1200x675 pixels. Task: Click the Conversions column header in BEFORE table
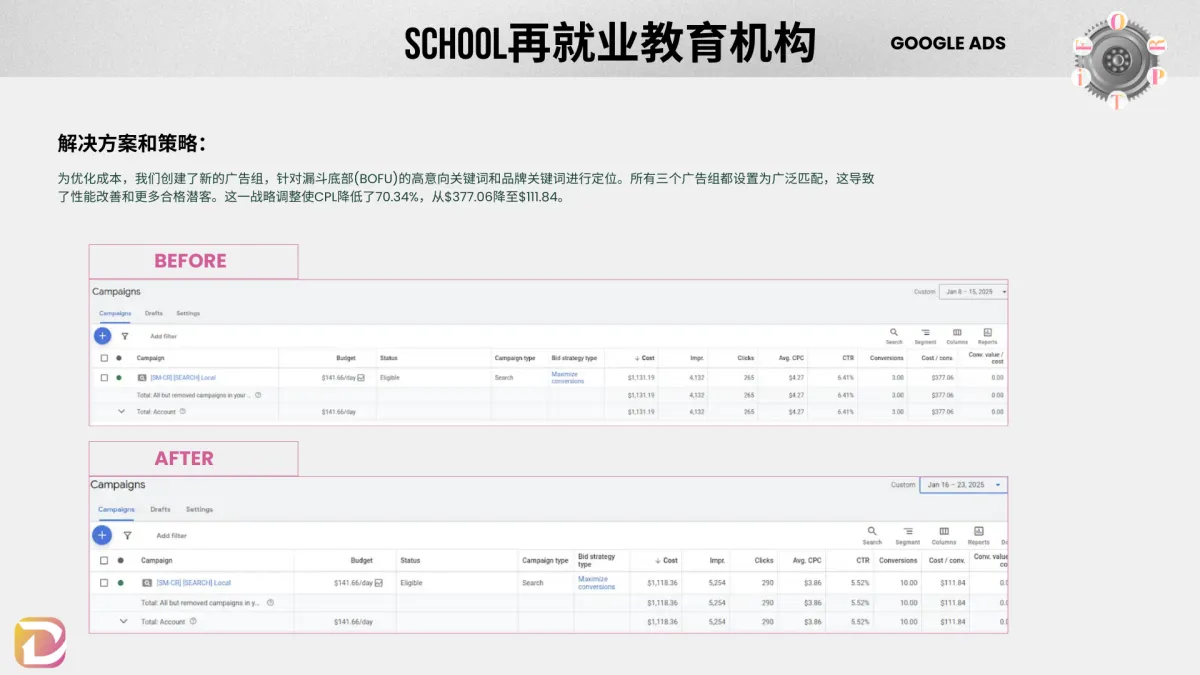click(886, 358)
